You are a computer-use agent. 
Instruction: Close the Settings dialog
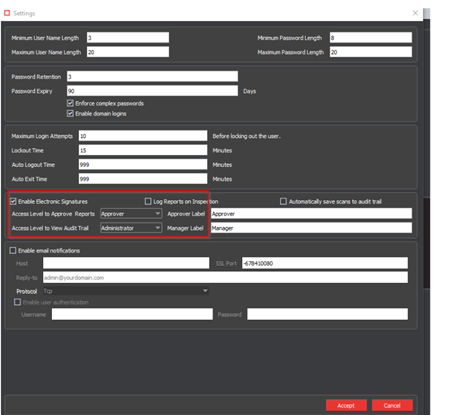point(415,13)
